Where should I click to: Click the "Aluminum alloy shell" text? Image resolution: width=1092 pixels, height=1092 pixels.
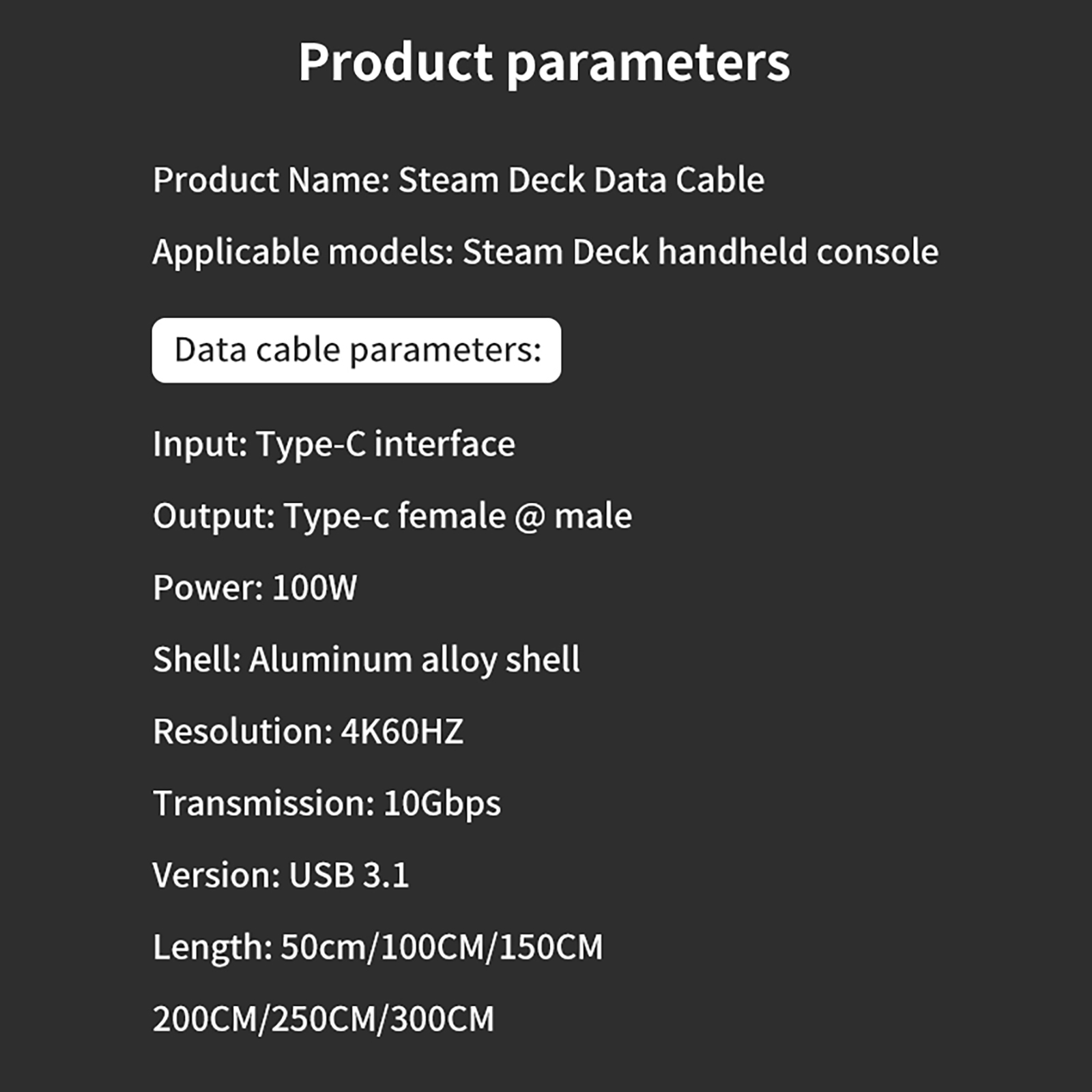414,660
